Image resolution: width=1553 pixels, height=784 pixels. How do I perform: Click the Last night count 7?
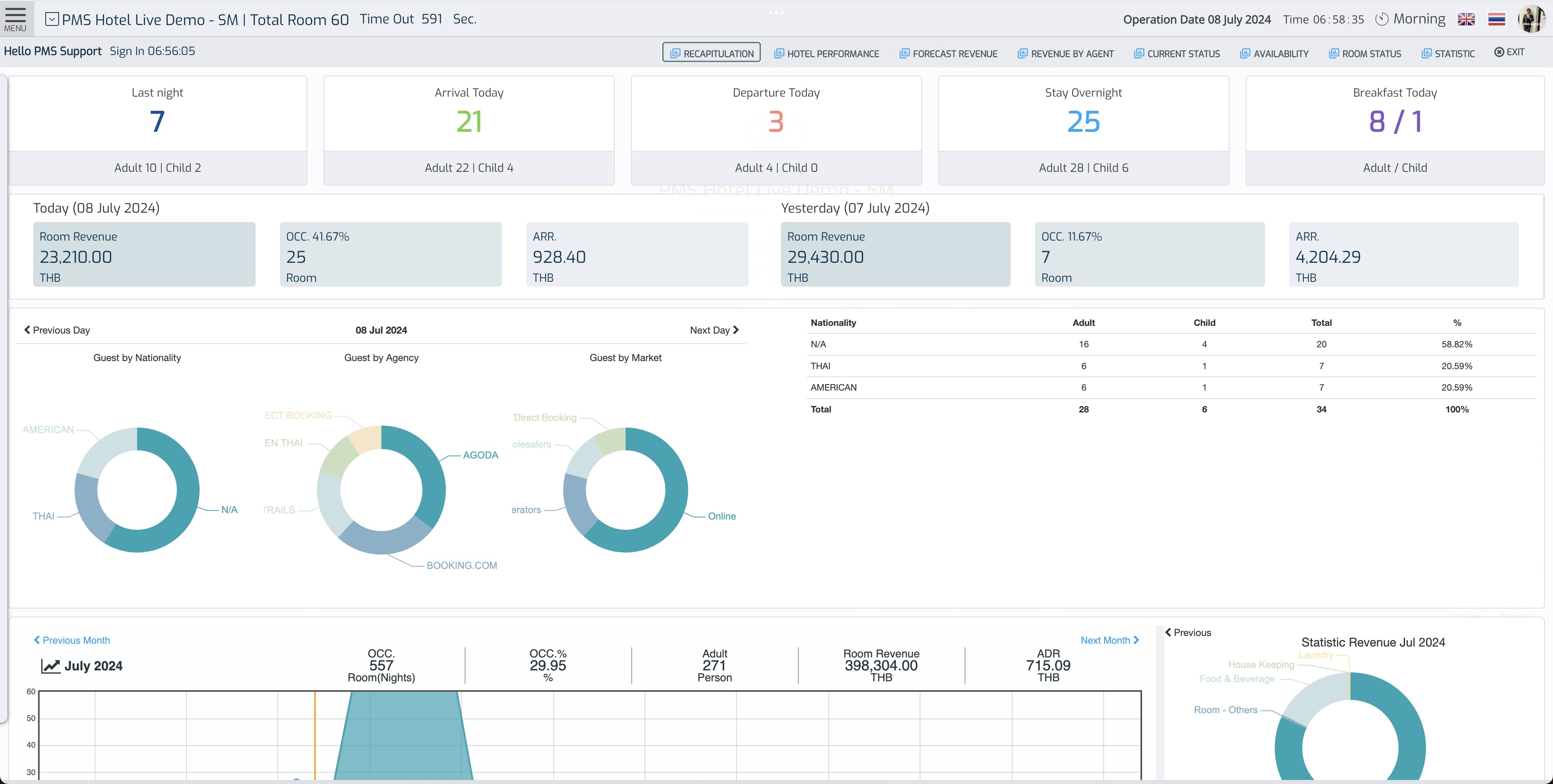(x=157, y=122)
